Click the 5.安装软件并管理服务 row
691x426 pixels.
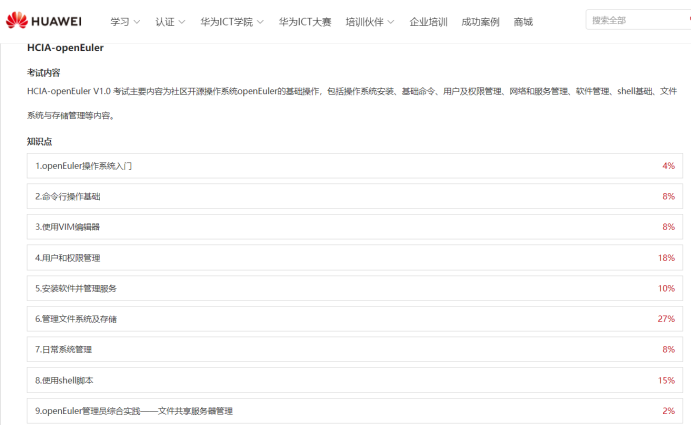pyautogui.click(x=355, y=289)
